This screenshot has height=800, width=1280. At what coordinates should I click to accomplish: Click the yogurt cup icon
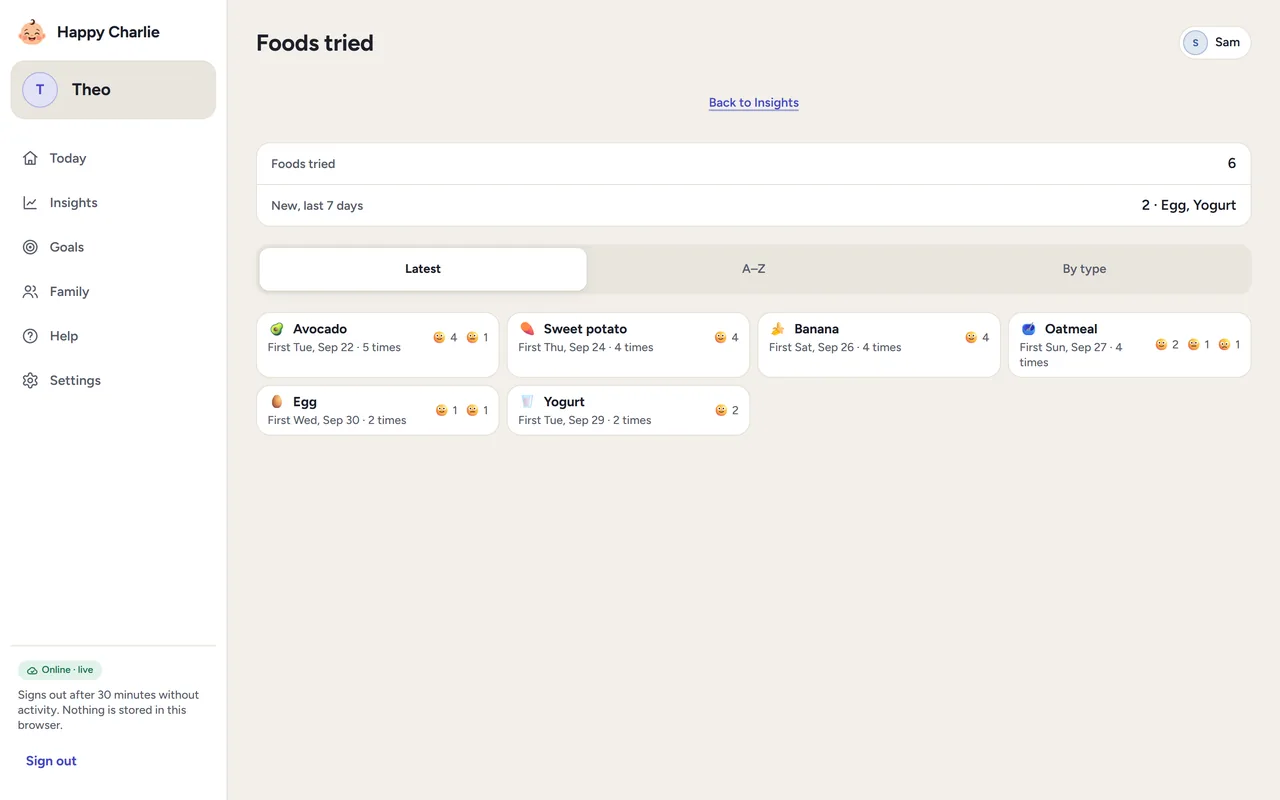(x=527, y=402)
